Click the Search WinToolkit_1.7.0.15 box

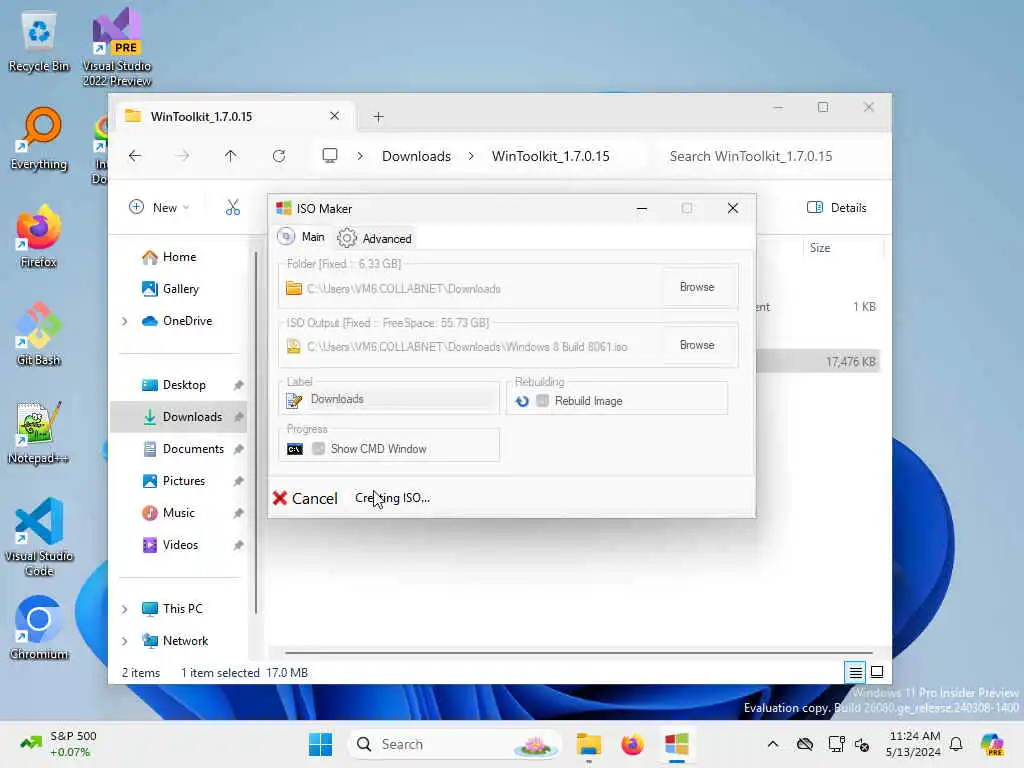[768, 156]
